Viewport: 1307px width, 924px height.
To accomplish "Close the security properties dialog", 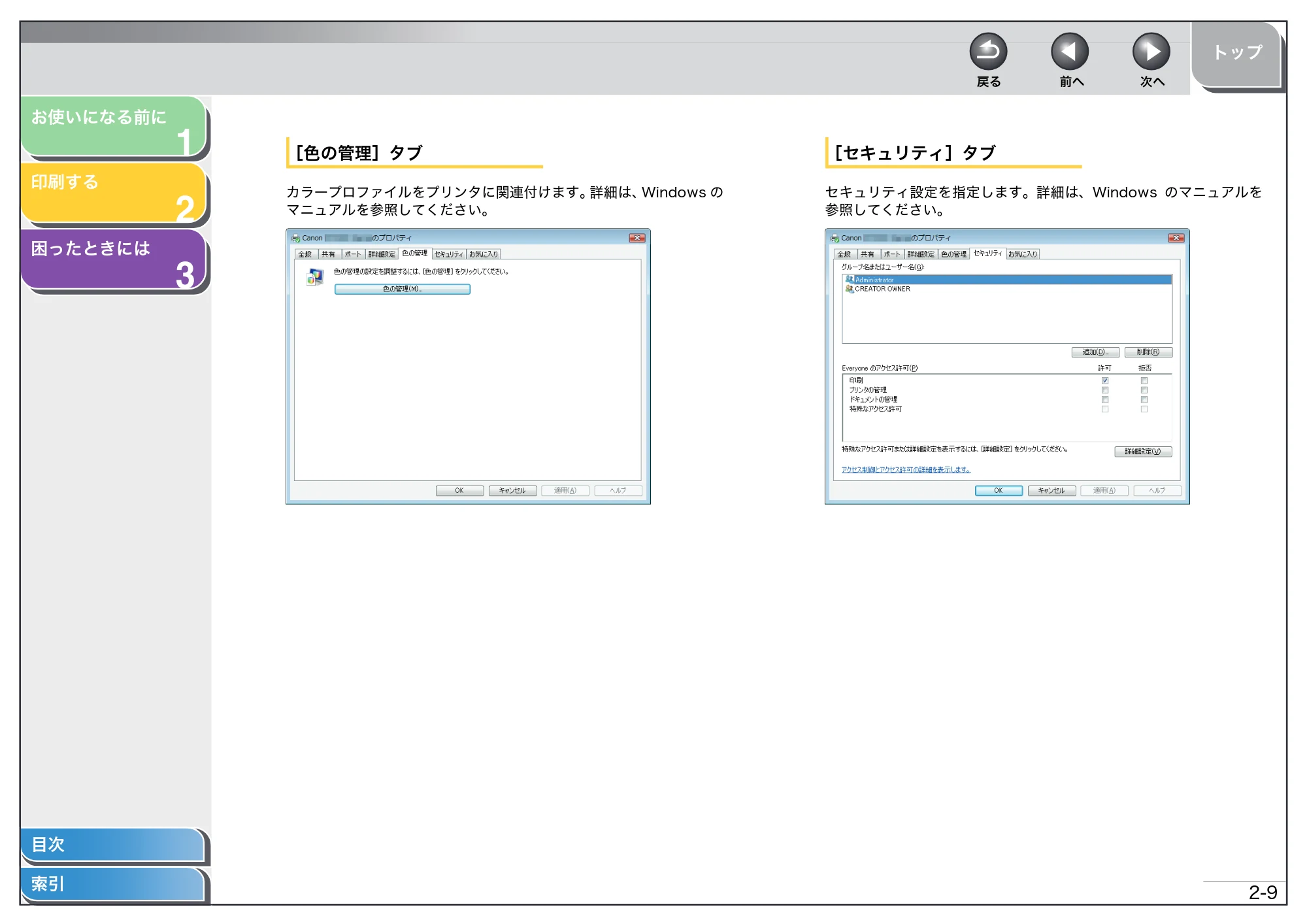I will click(1176, 238).
